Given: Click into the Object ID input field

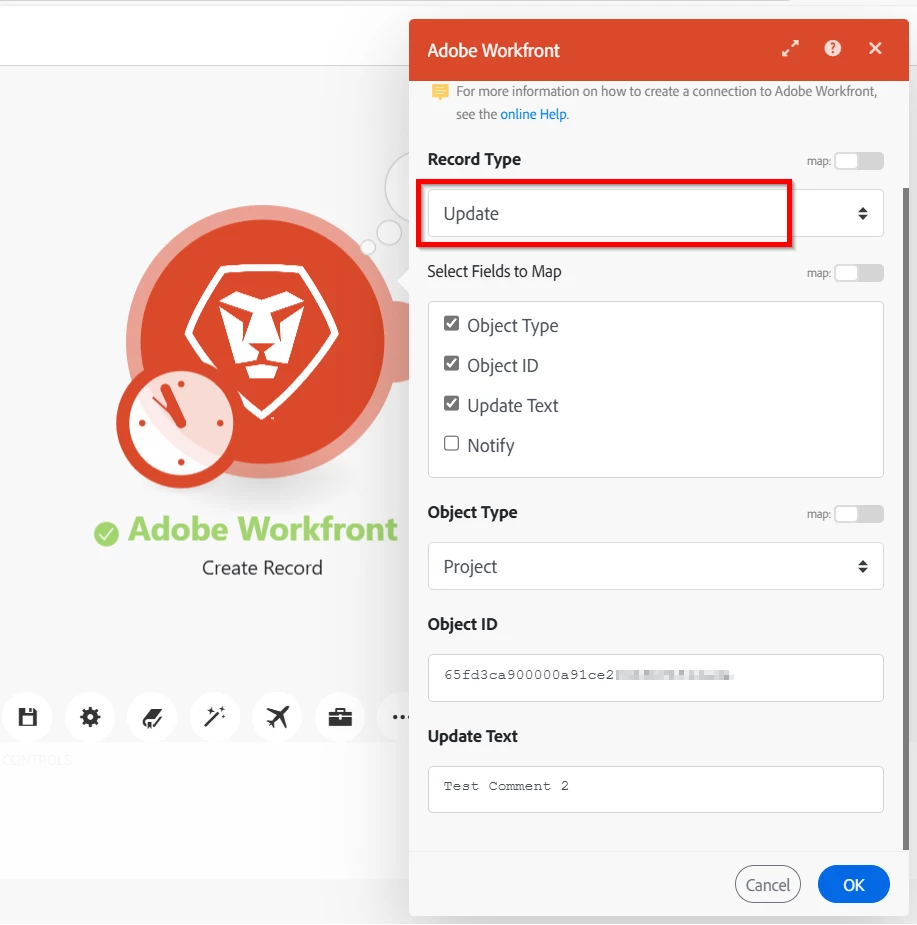Looking at the screenshot, I should coord(656,678).
